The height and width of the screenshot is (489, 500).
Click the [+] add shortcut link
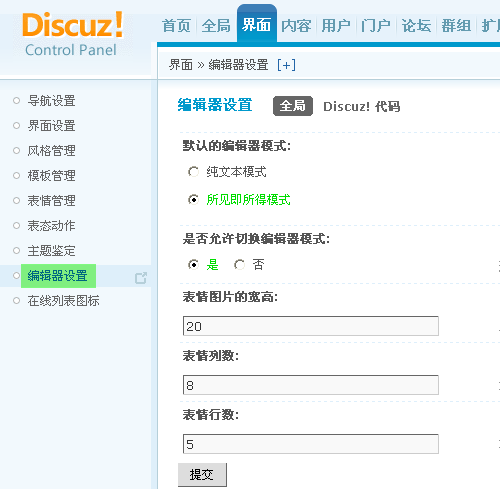(x=286, y=65)
